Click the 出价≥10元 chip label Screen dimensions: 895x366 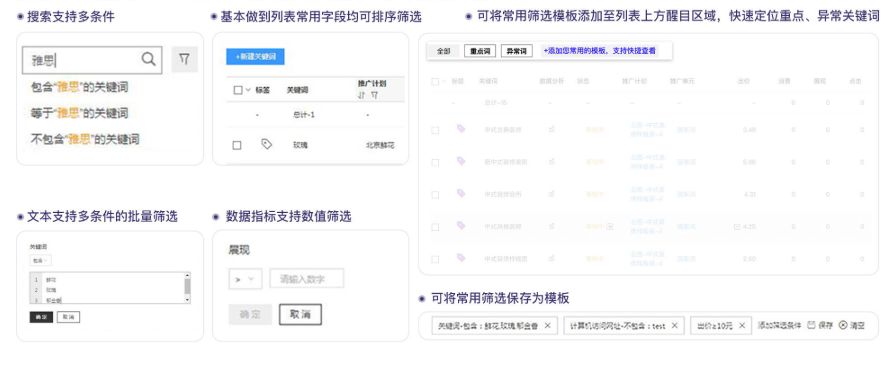[715, 326]
